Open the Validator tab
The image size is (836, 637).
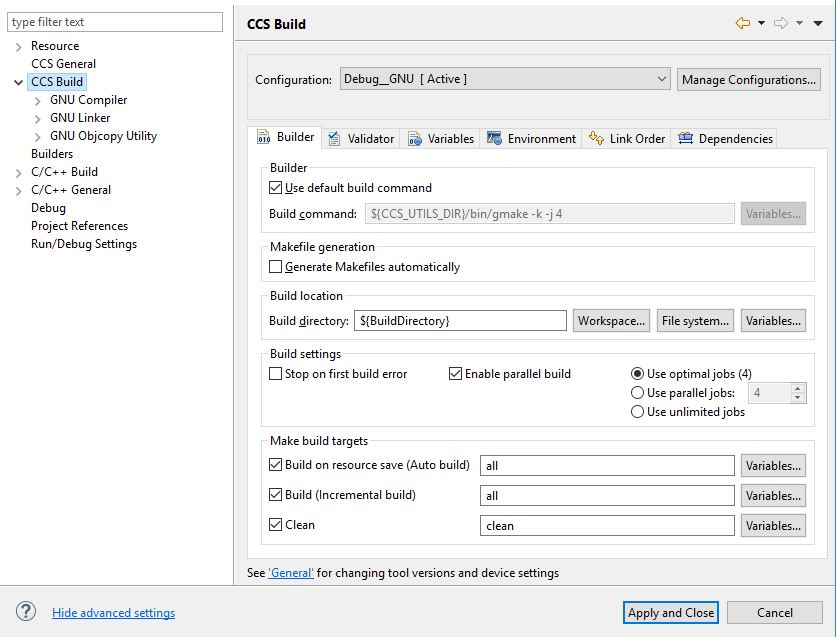pos(361,139)
